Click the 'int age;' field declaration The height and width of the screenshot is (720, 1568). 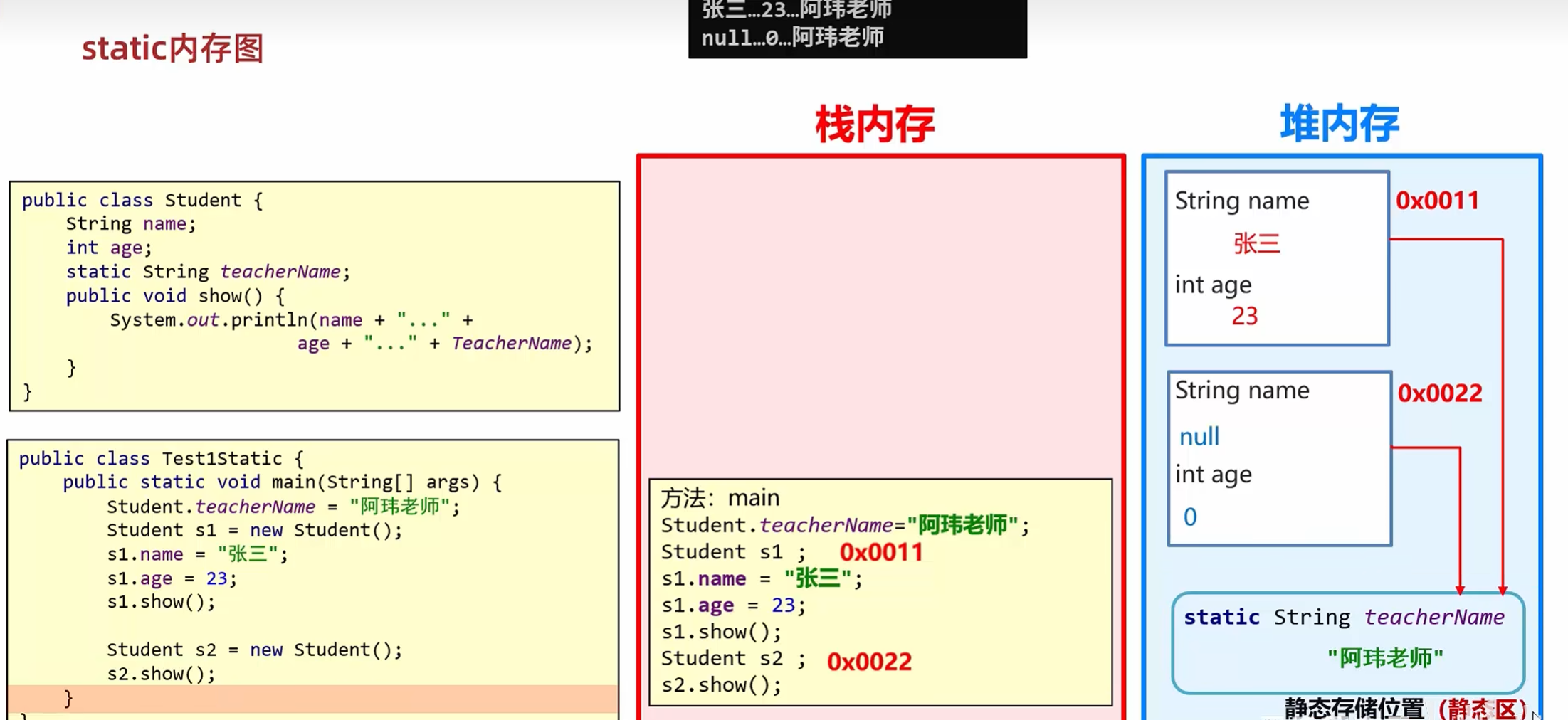109,248
